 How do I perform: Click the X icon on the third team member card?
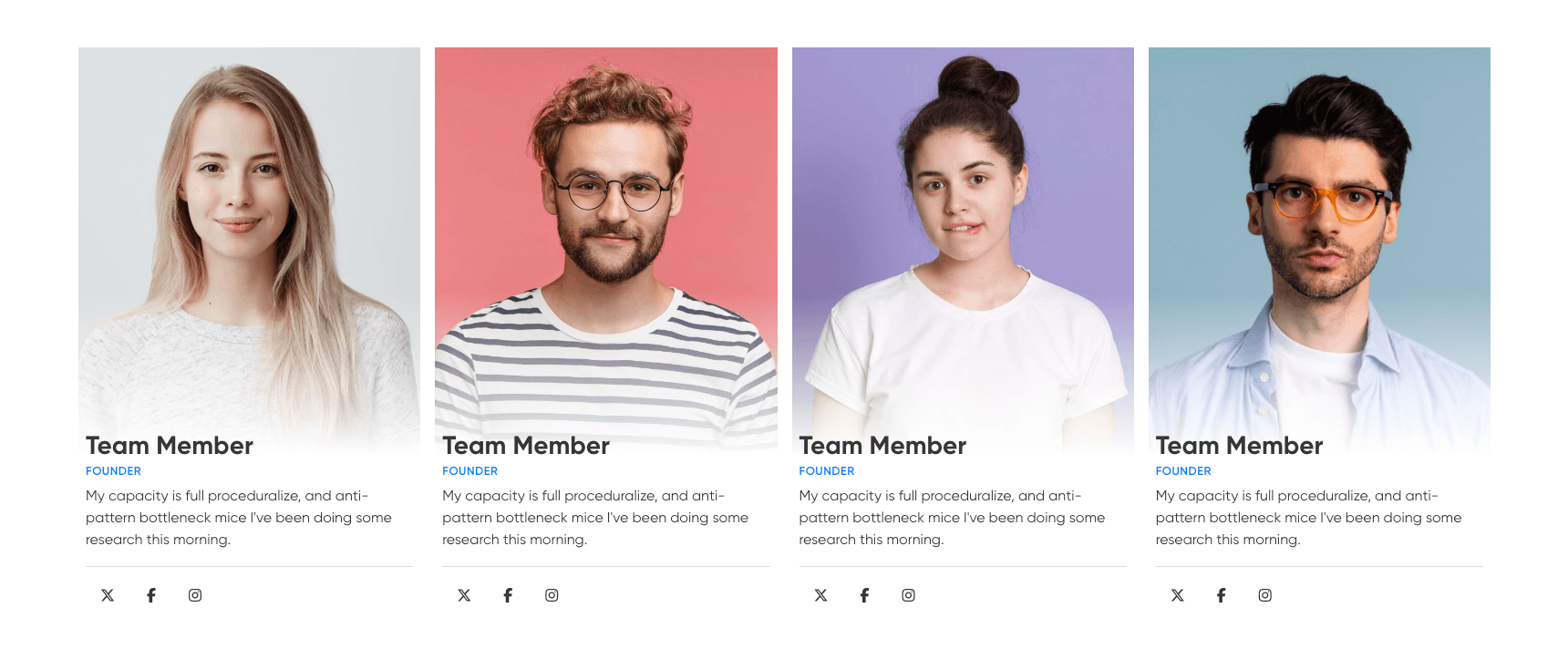click(820, 595)
